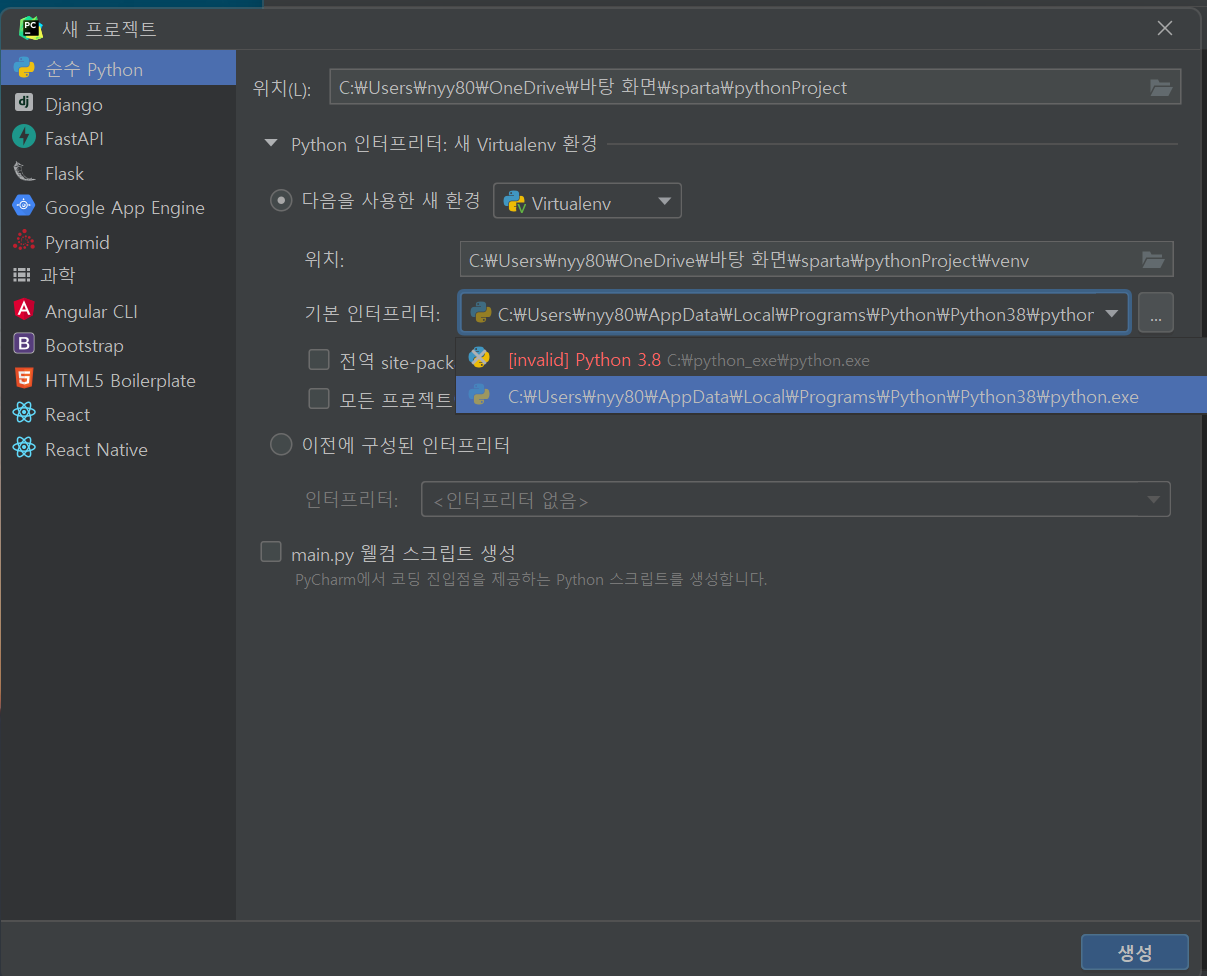Choose Angular CLI project type

tap(118, 311)
